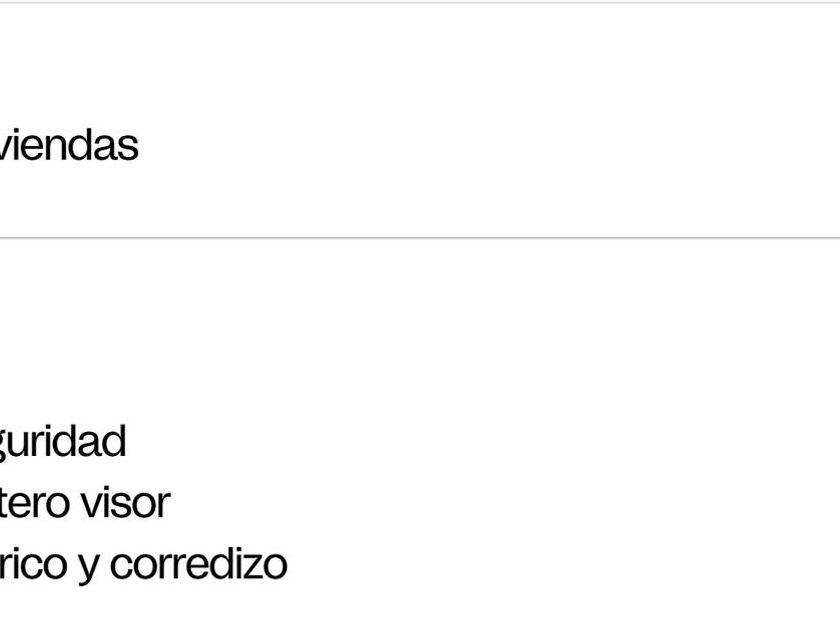Click the divider line below "viendas"

pos(420,238)
